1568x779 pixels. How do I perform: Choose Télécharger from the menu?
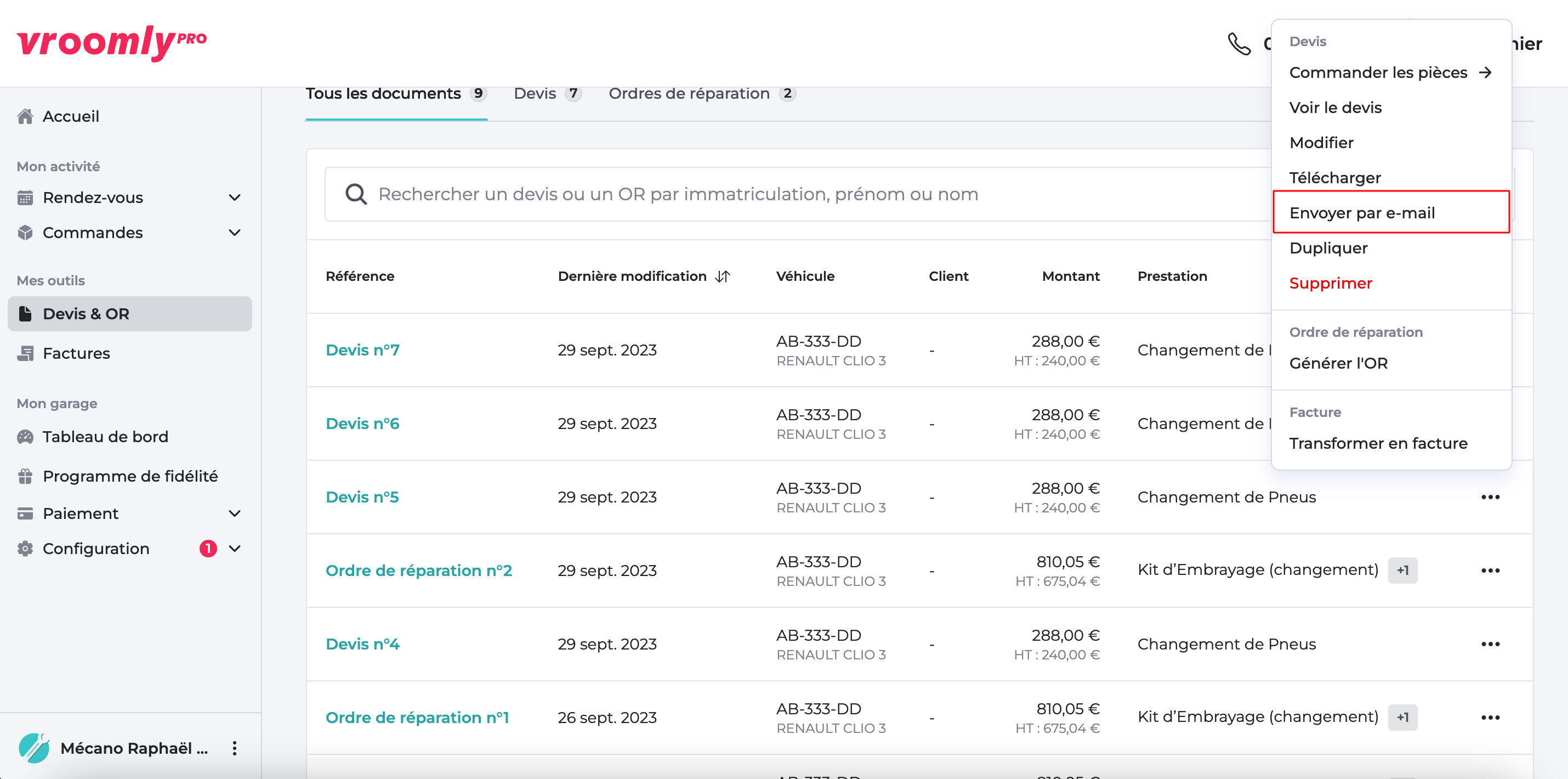1335,178
